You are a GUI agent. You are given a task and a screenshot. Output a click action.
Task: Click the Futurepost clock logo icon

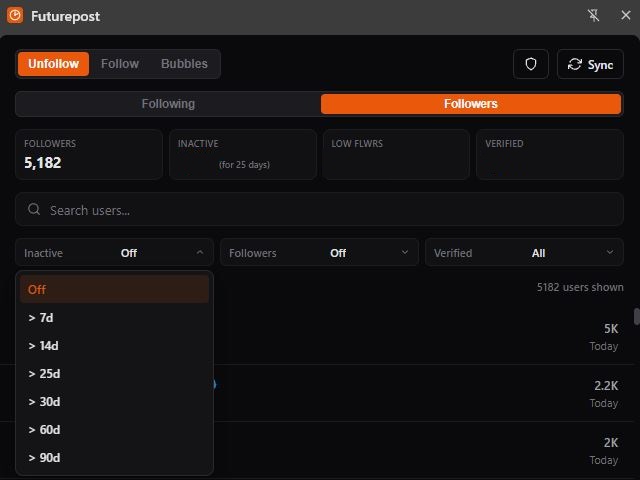coord(15,16)
